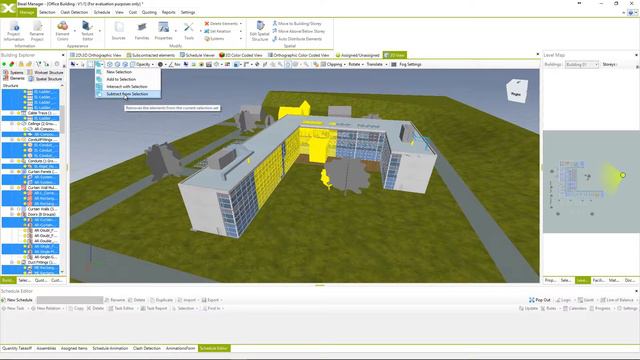Click Auto Distribute Elements
The width and height of the screenshot is (640, 360).
click(x=297, y=39)
